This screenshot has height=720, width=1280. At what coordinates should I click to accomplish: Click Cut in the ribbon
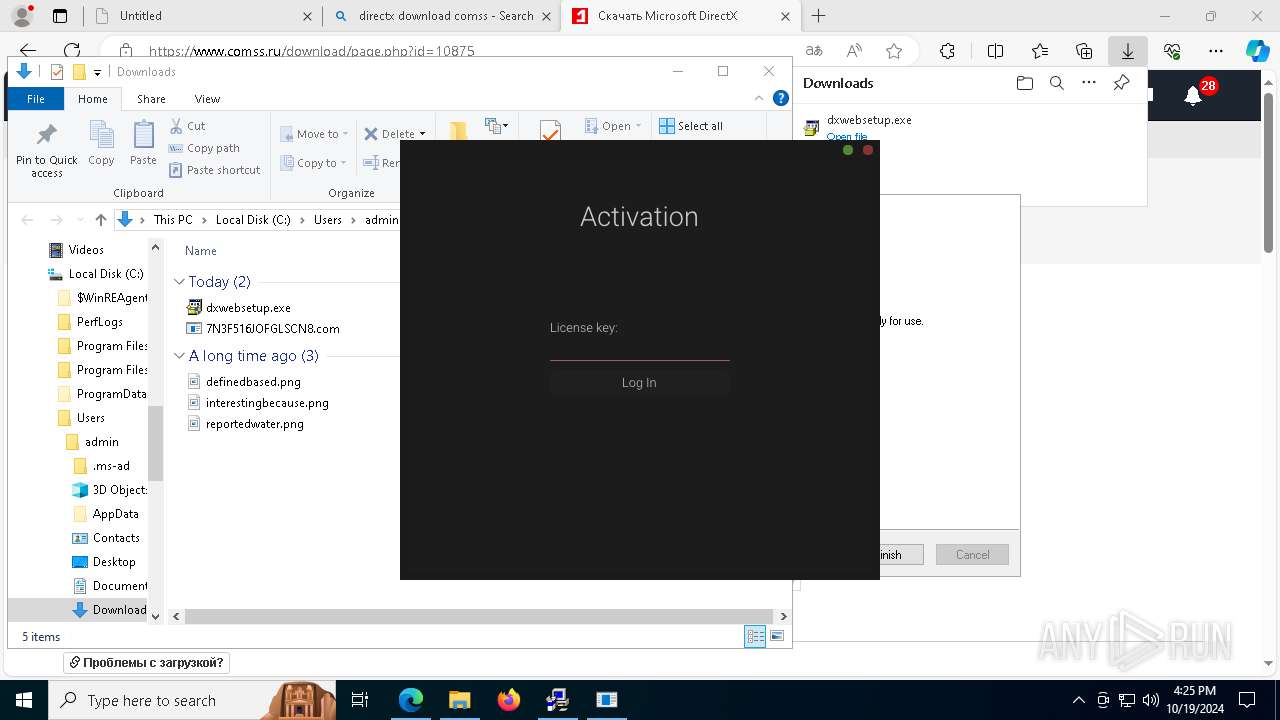tap(188, 126)
